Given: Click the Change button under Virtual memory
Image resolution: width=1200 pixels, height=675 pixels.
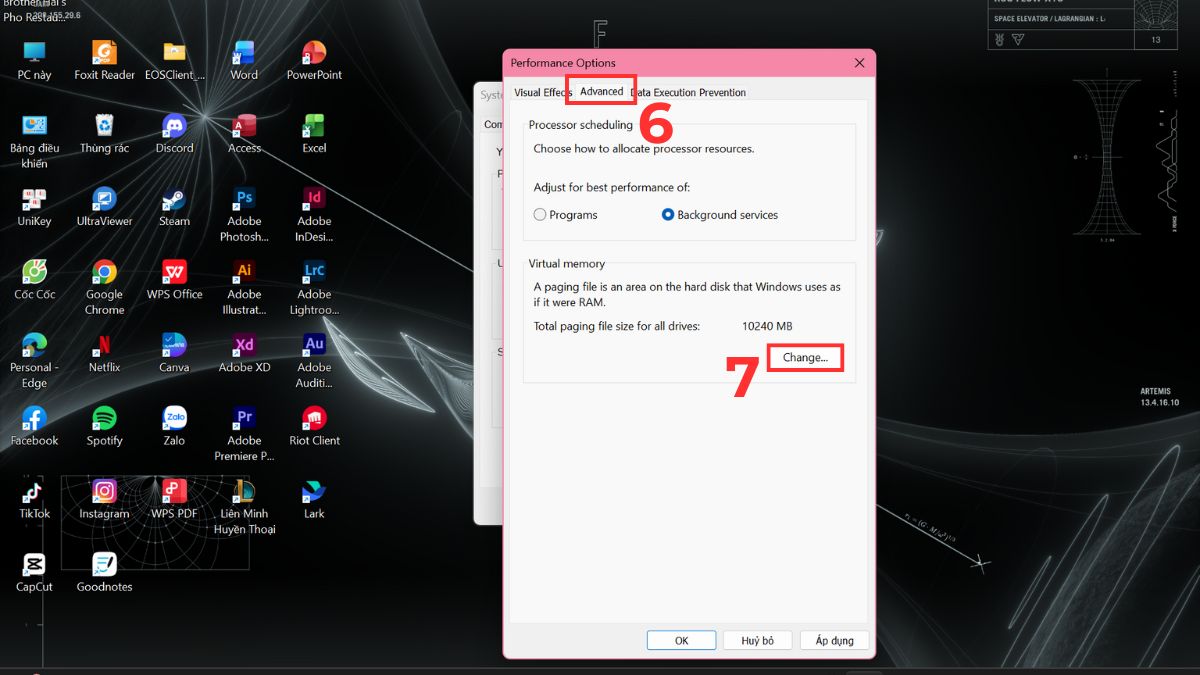Looking at the screenshot, I should click(805, 357).
